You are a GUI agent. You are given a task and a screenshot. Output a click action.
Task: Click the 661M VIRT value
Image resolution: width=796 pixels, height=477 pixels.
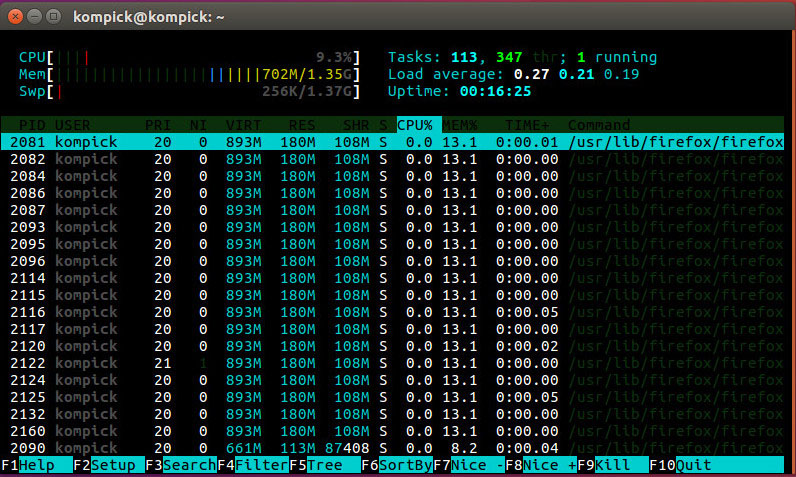coord(244,448)
